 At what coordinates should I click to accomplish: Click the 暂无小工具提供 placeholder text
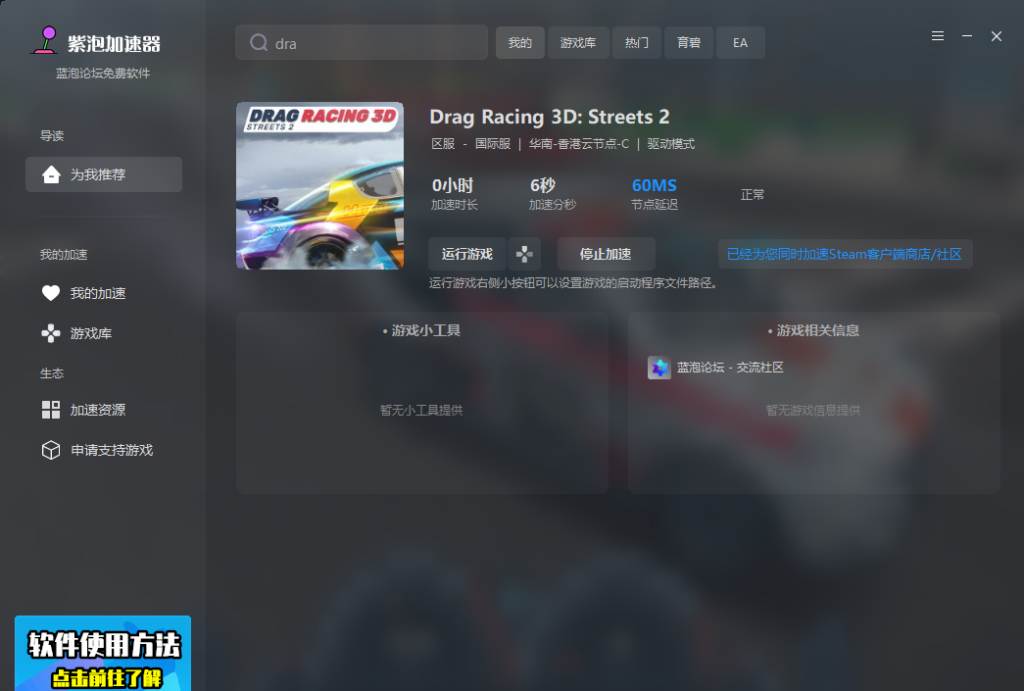(421, 410)
